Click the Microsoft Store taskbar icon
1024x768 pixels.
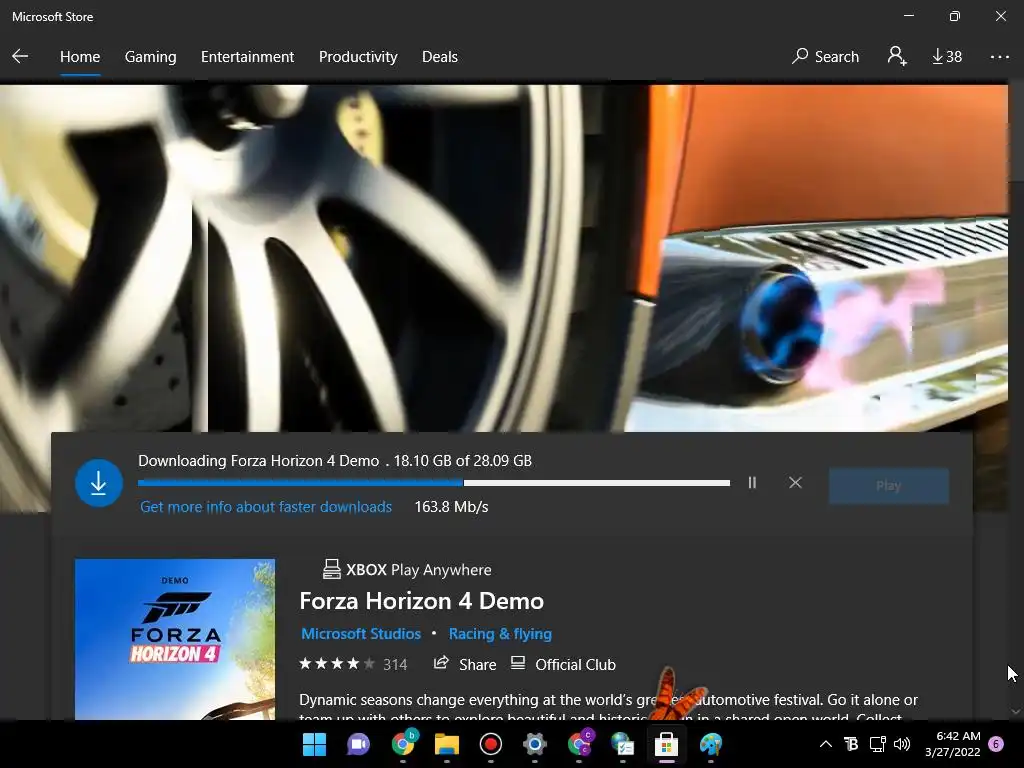pos(666,744)
